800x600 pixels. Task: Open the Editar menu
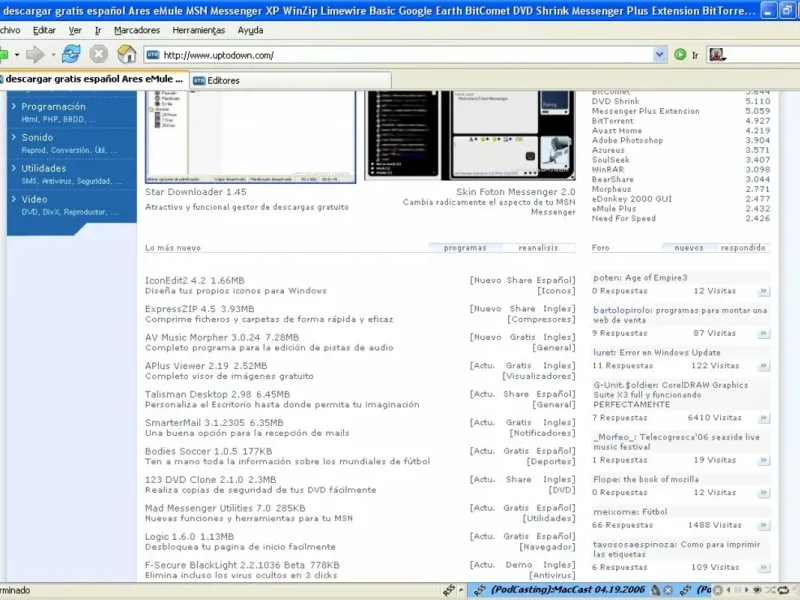click(44, 31)
